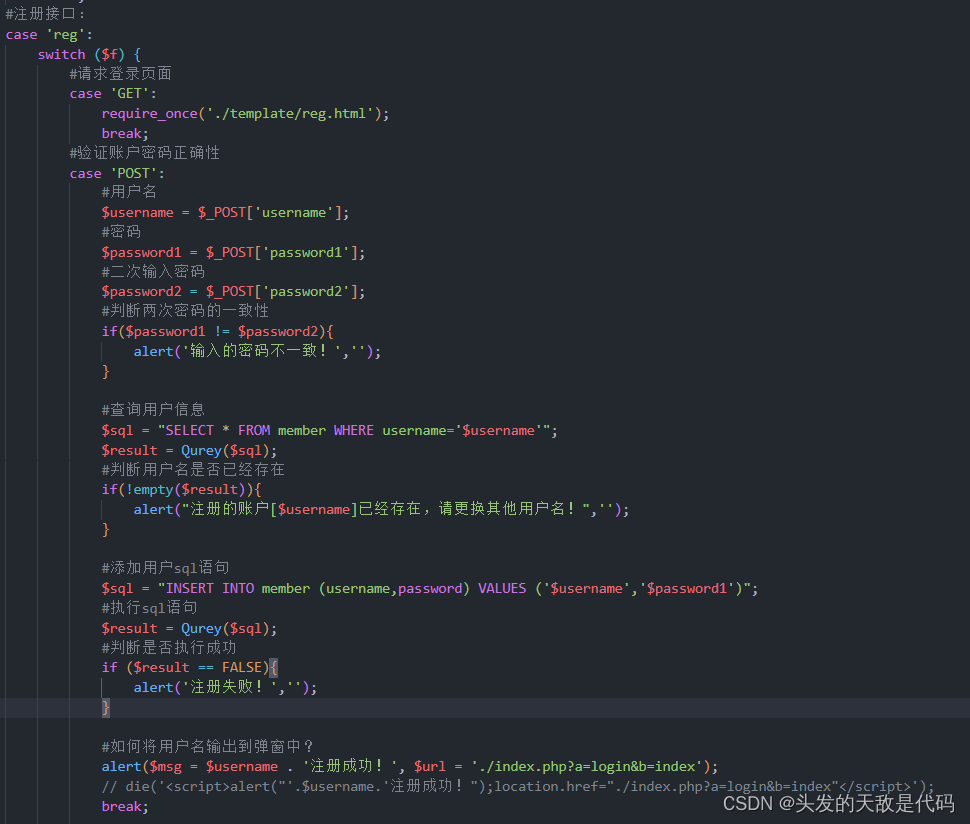Click the alert about username already existing
This screenshot has height=824, width=970.
(x=382, y=509)
